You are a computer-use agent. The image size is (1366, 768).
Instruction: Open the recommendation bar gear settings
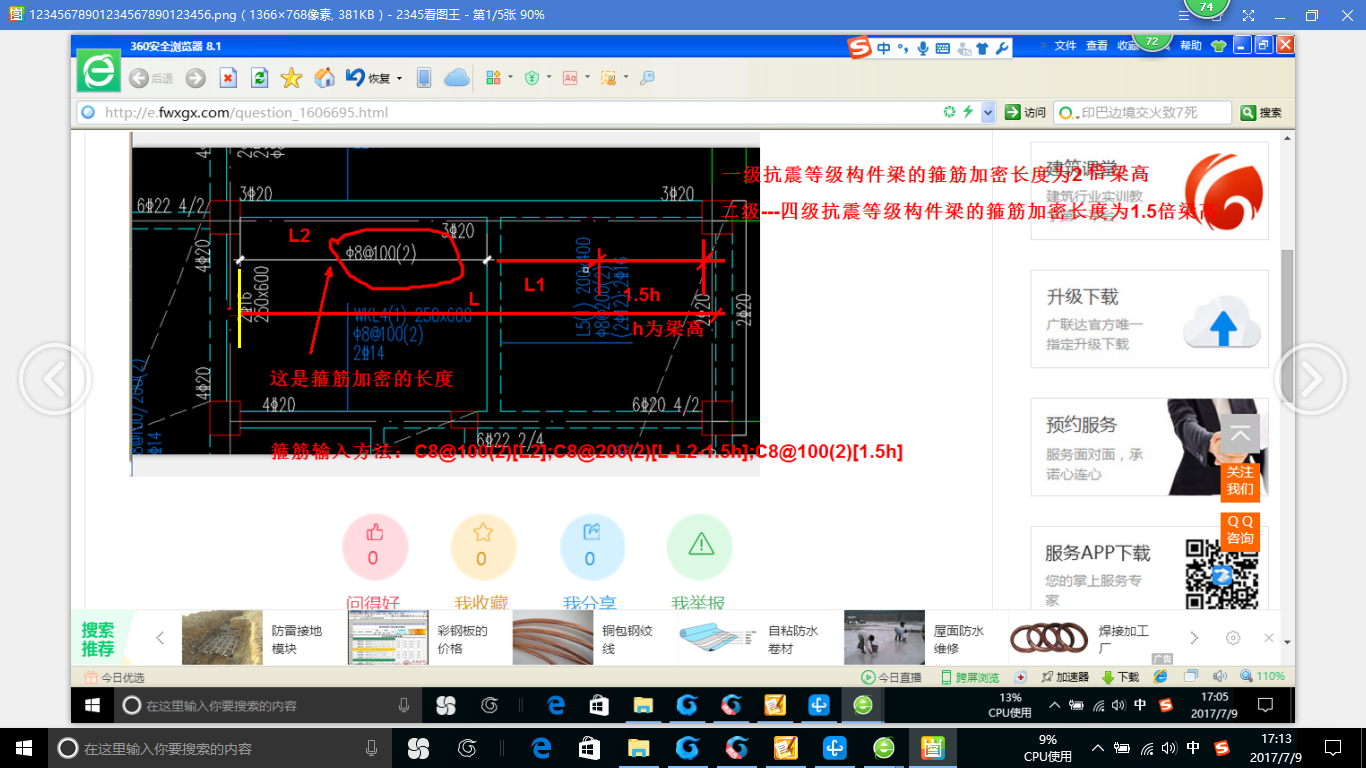click(x=1233, y=638)
